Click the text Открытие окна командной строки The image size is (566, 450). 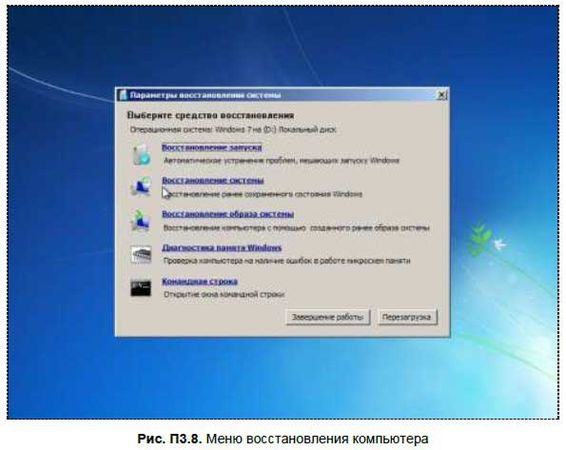click(224, 294)
